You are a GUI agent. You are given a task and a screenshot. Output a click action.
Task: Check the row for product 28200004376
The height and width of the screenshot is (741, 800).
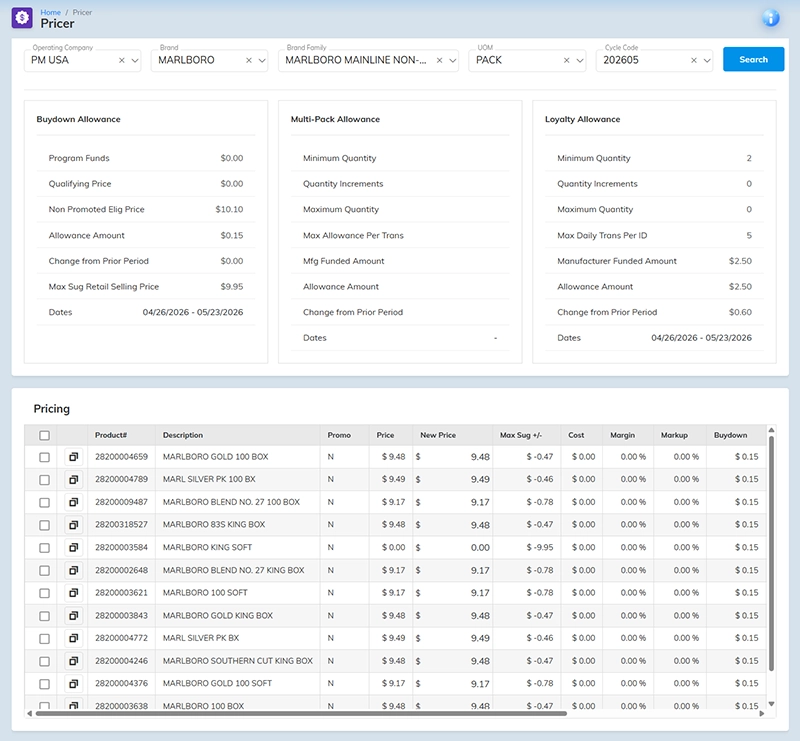pyautogui.click(x=44, y=684)
